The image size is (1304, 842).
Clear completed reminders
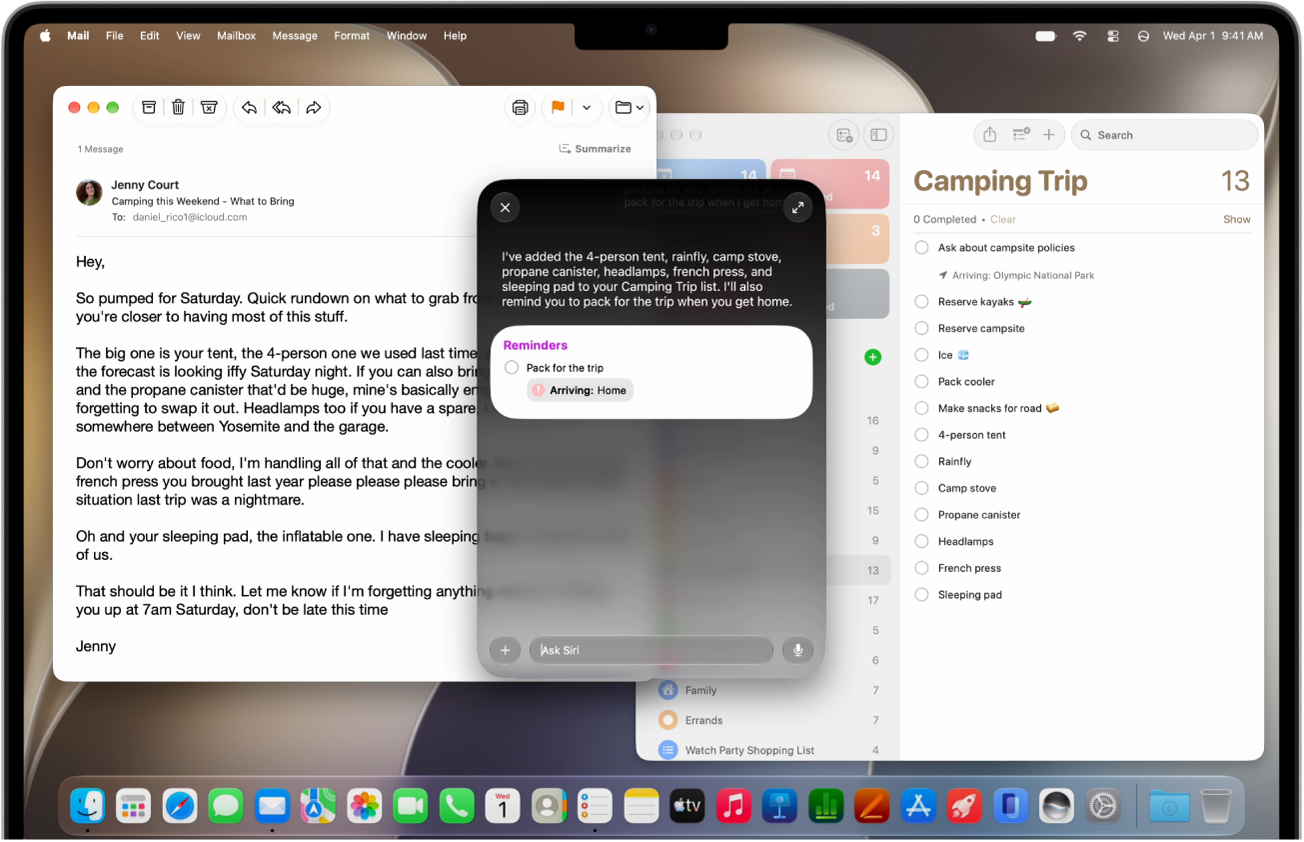point(1003,219)
